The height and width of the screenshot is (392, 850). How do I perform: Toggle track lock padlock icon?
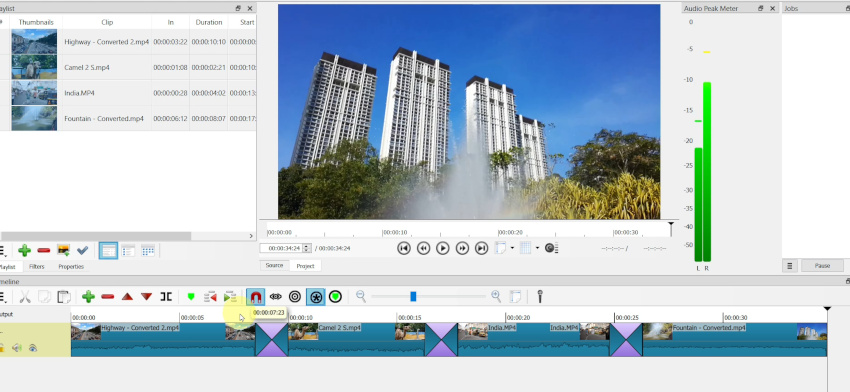click(2, 348)
